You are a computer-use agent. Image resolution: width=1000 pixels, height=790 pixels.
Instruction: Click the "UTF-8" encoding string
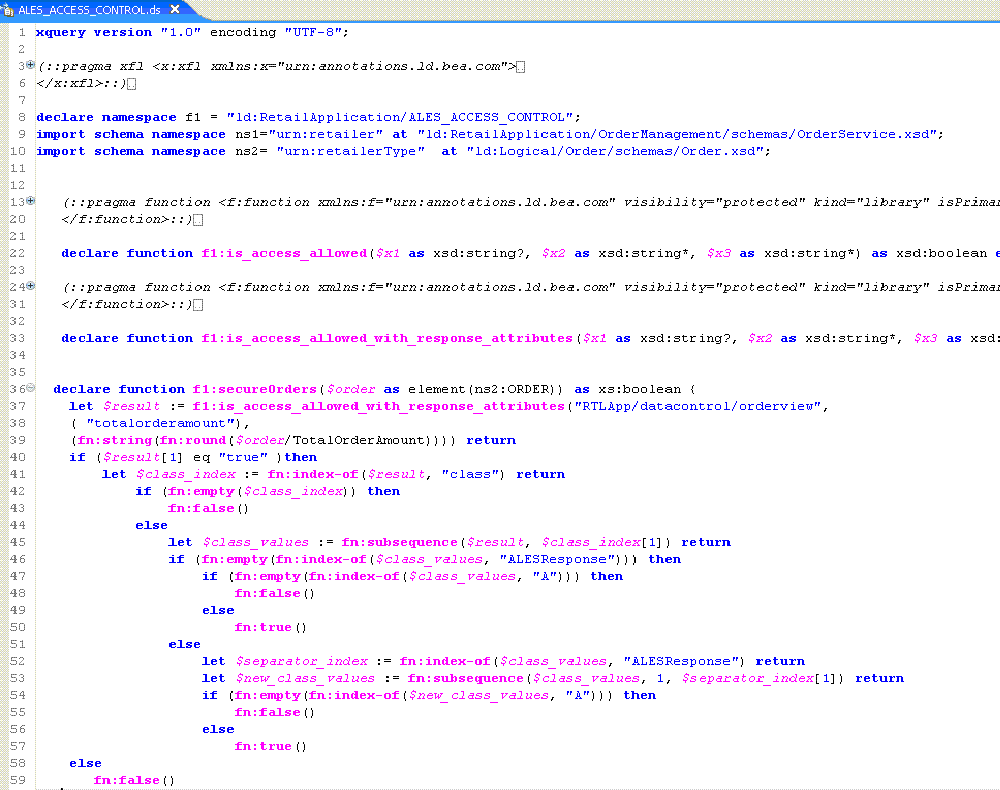click(312, 33)
